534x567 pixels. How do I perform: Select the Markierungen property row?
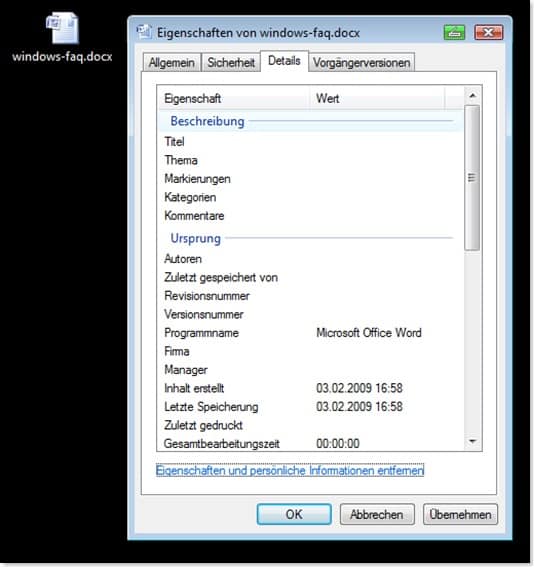point(311,179)
